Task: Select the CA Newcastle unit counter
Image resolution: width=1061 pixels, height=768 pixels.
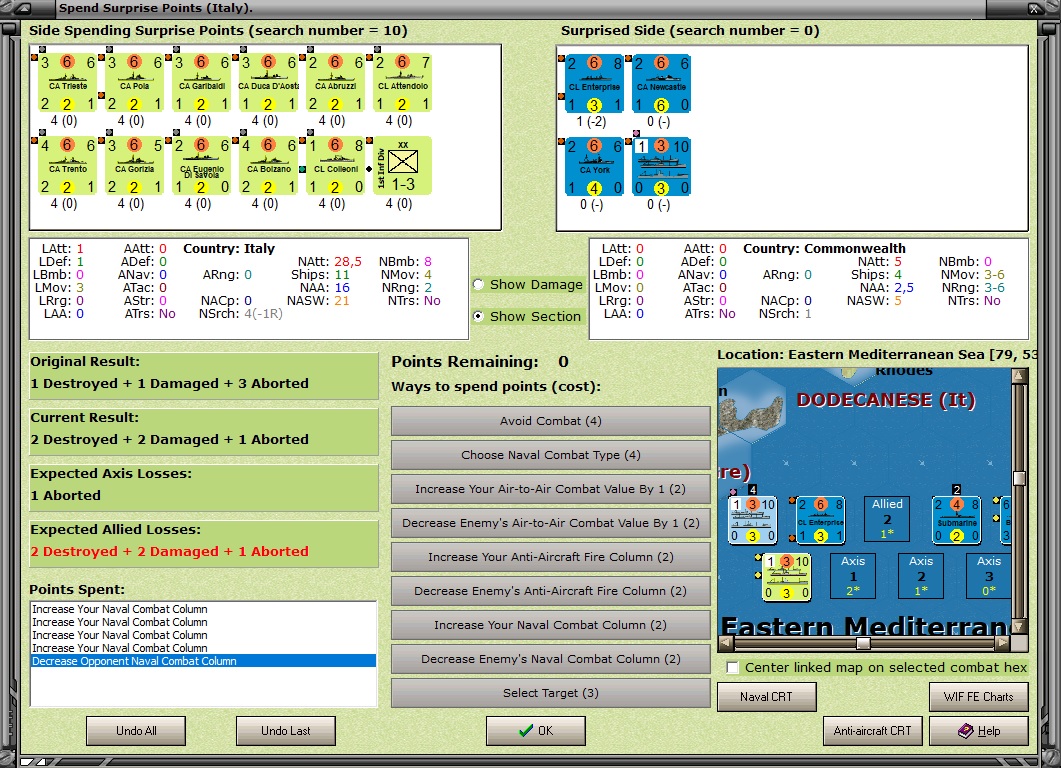Action: (661, 84)
